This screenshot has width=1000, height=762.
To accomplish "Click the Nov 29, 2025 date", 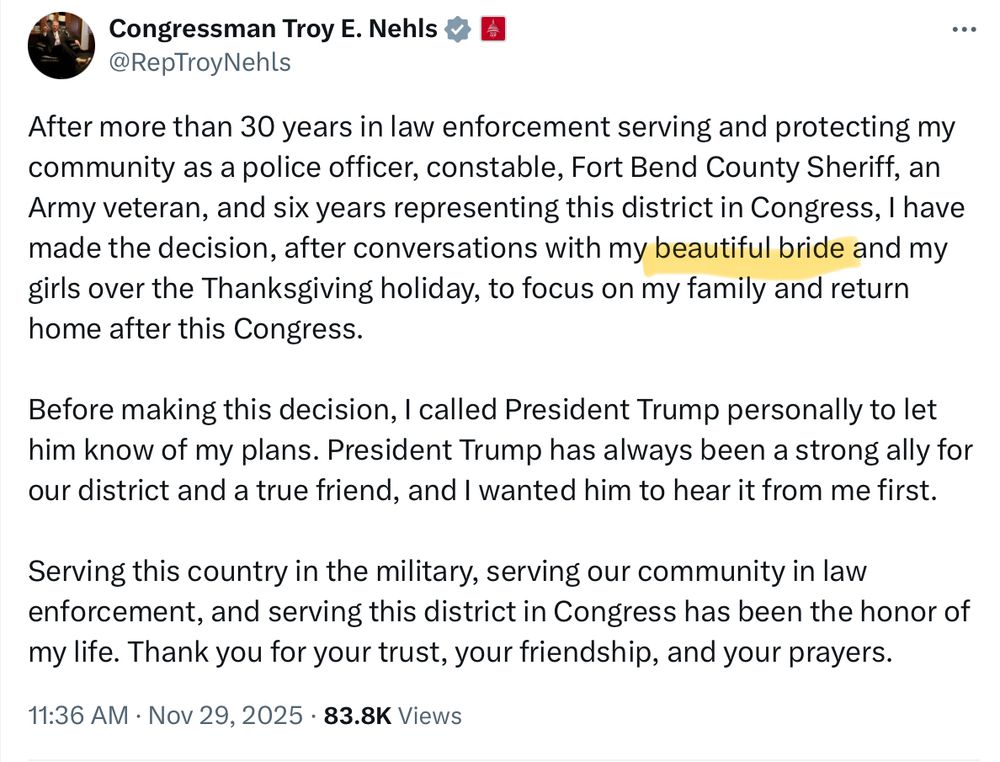I will pos(225,716).
